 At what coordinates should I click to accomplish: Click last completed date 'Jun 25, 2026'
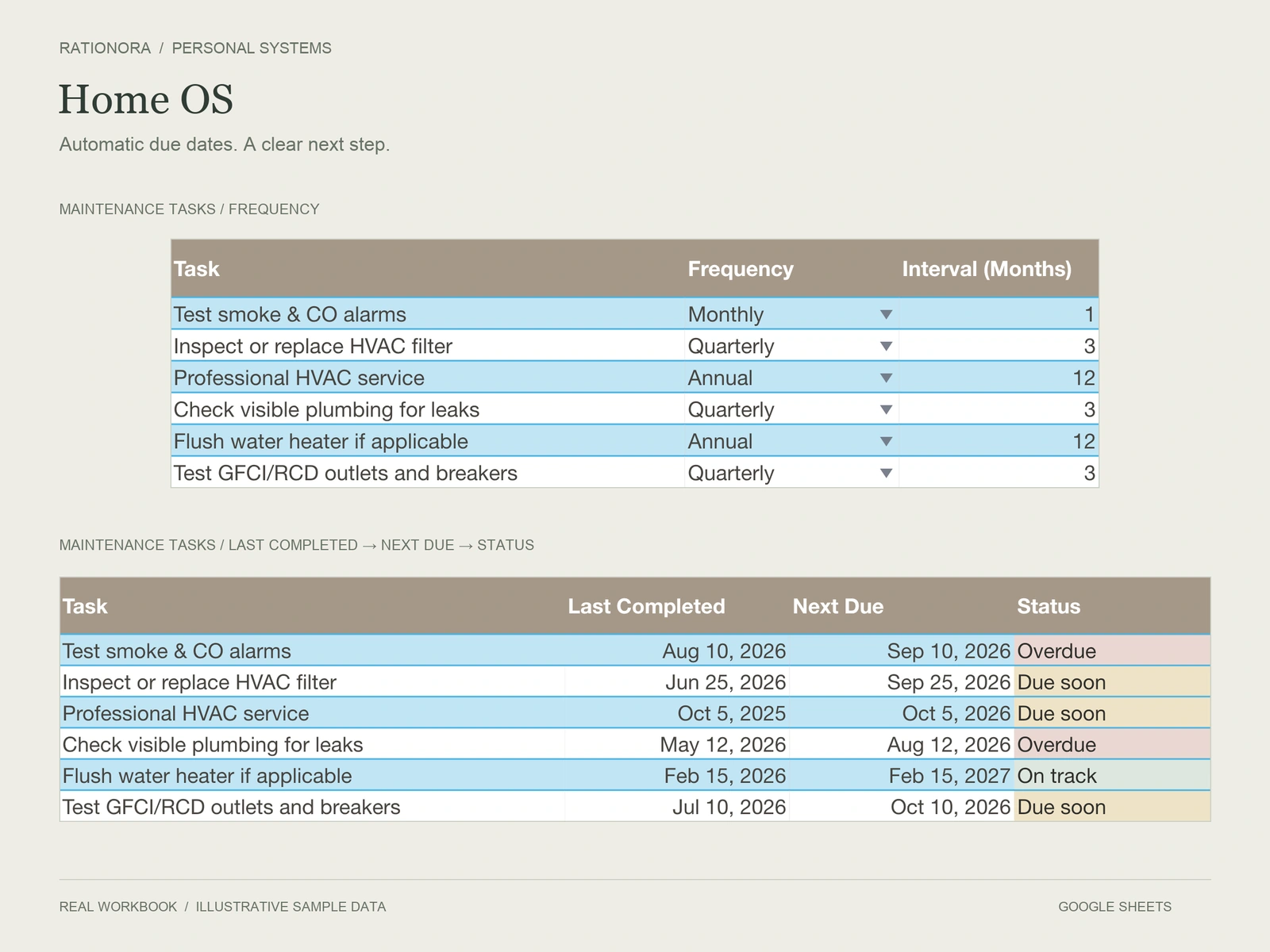[677, 682]
